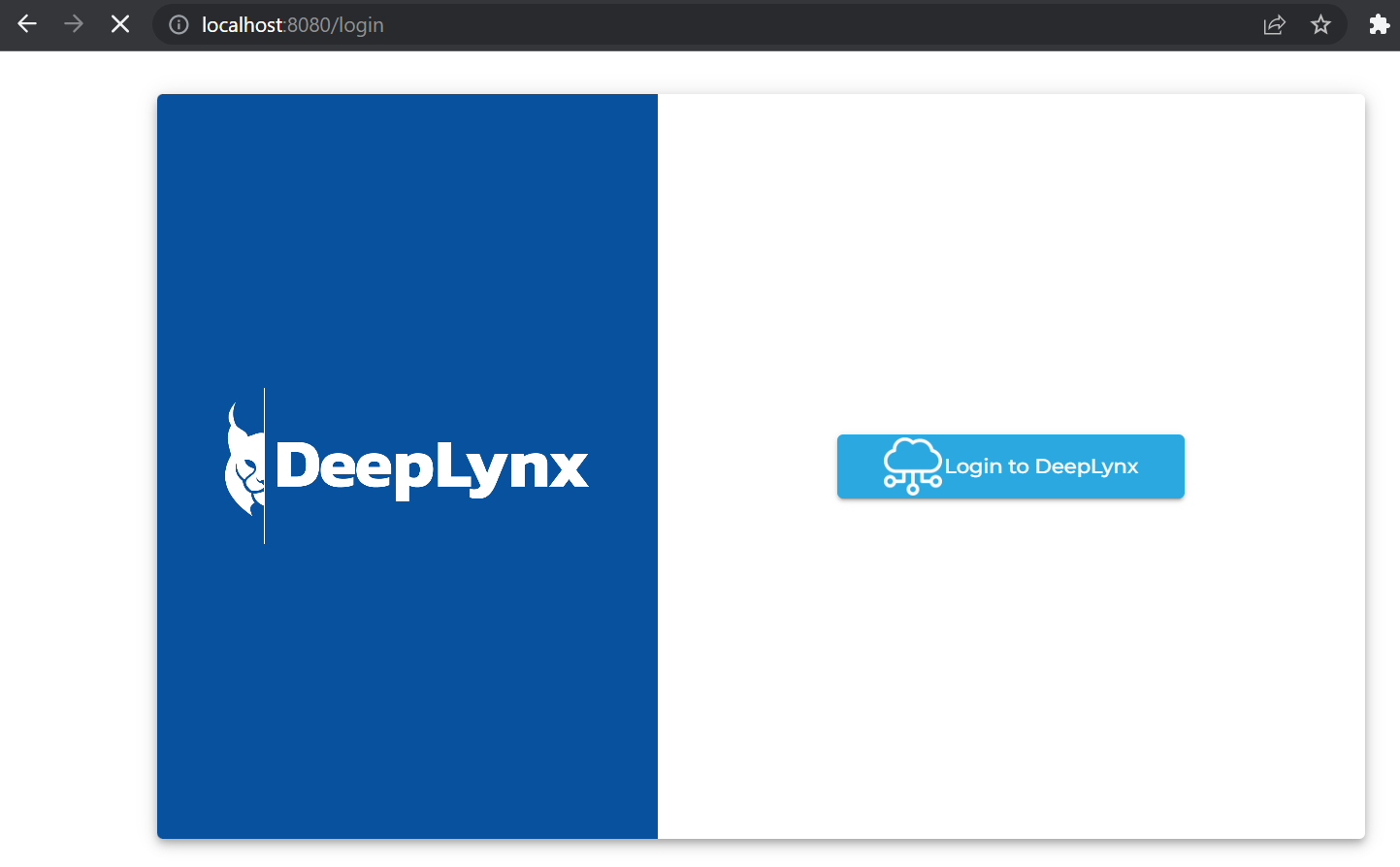
Task: Bookmark this page with the star icon
Action: click(x=1320, y=25)
